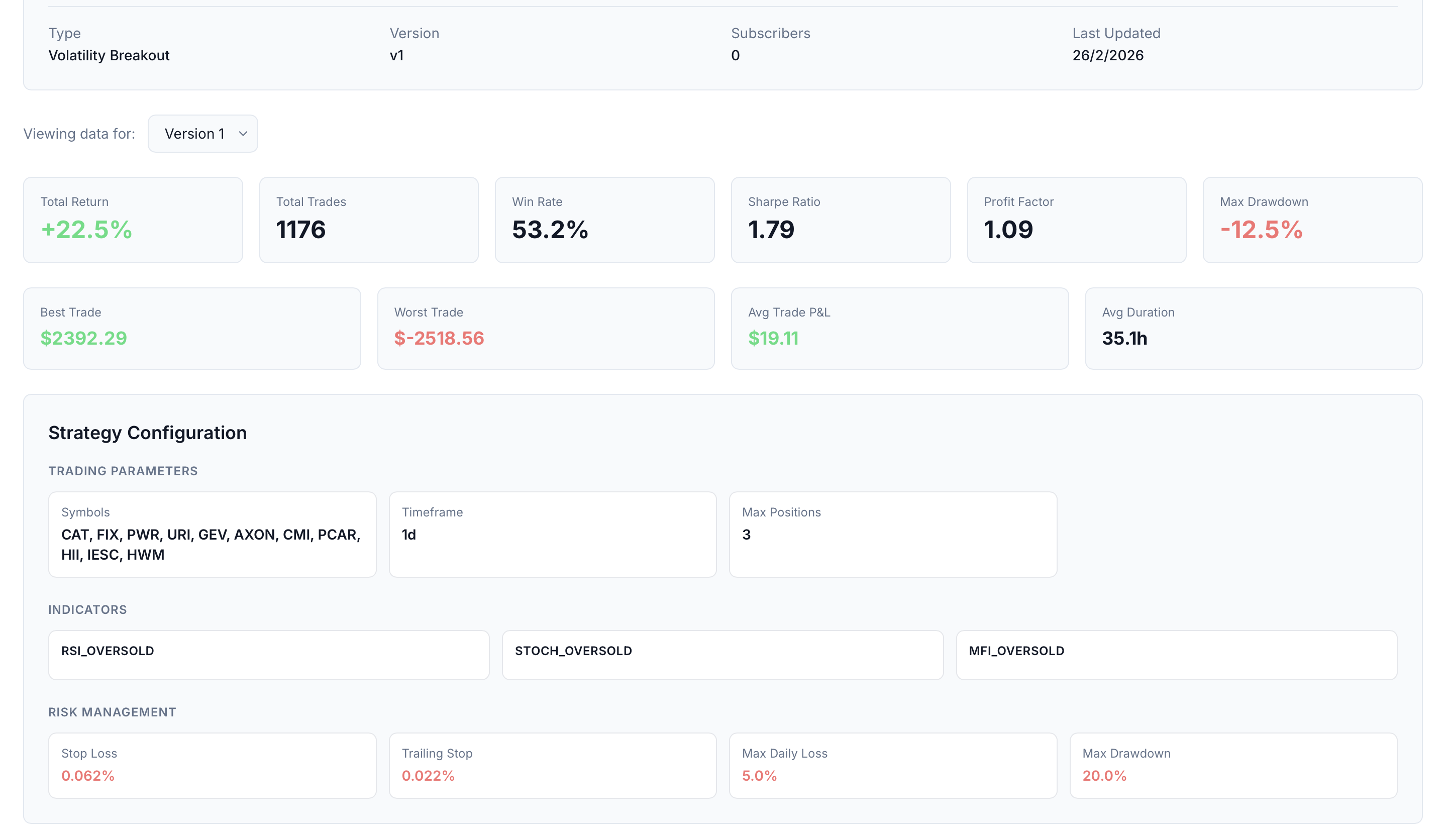Click the Stop Loss 0.062% box
Viewport: 1445px width, 840px height.
coord(212,765)
